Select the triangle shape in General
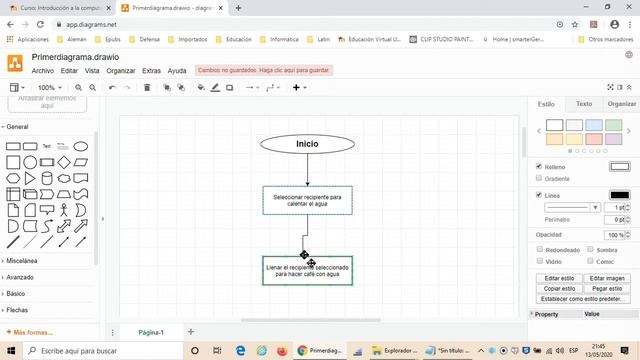640x360 pixels. [x=30, y=178]
